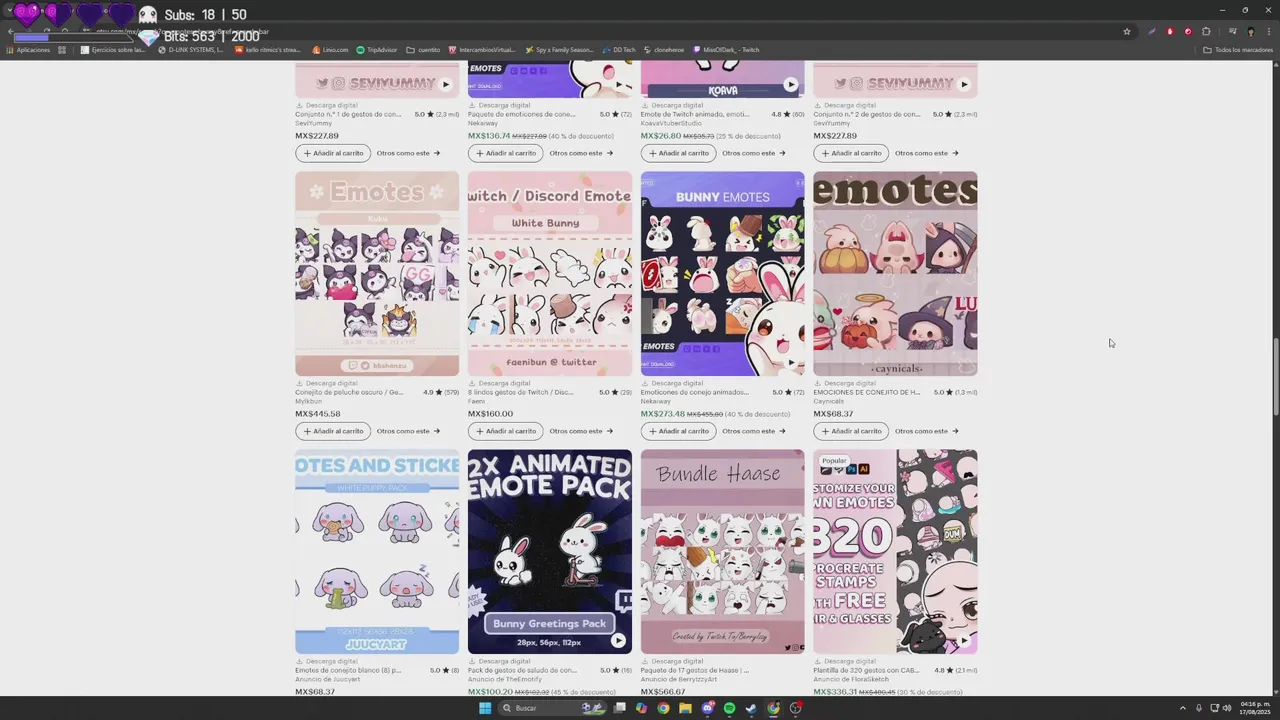Open DD Tech bookmark

click(x=619, y=50)
